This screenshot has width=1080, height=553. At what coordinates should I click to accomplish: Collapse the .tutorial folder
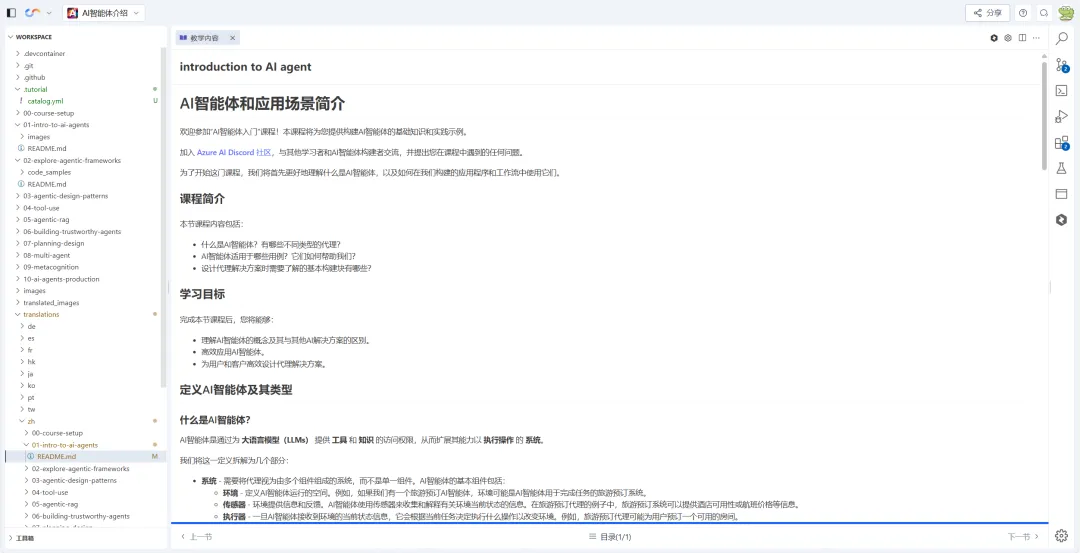pos(35,90)
